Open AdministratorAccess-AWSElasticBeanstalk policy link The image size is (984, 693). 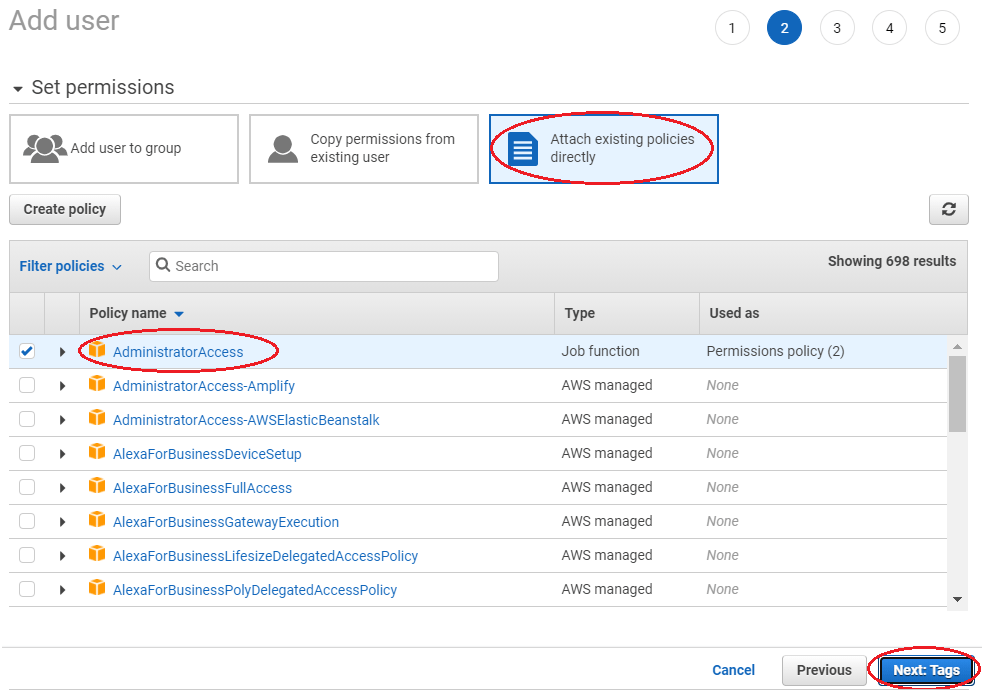246,420
